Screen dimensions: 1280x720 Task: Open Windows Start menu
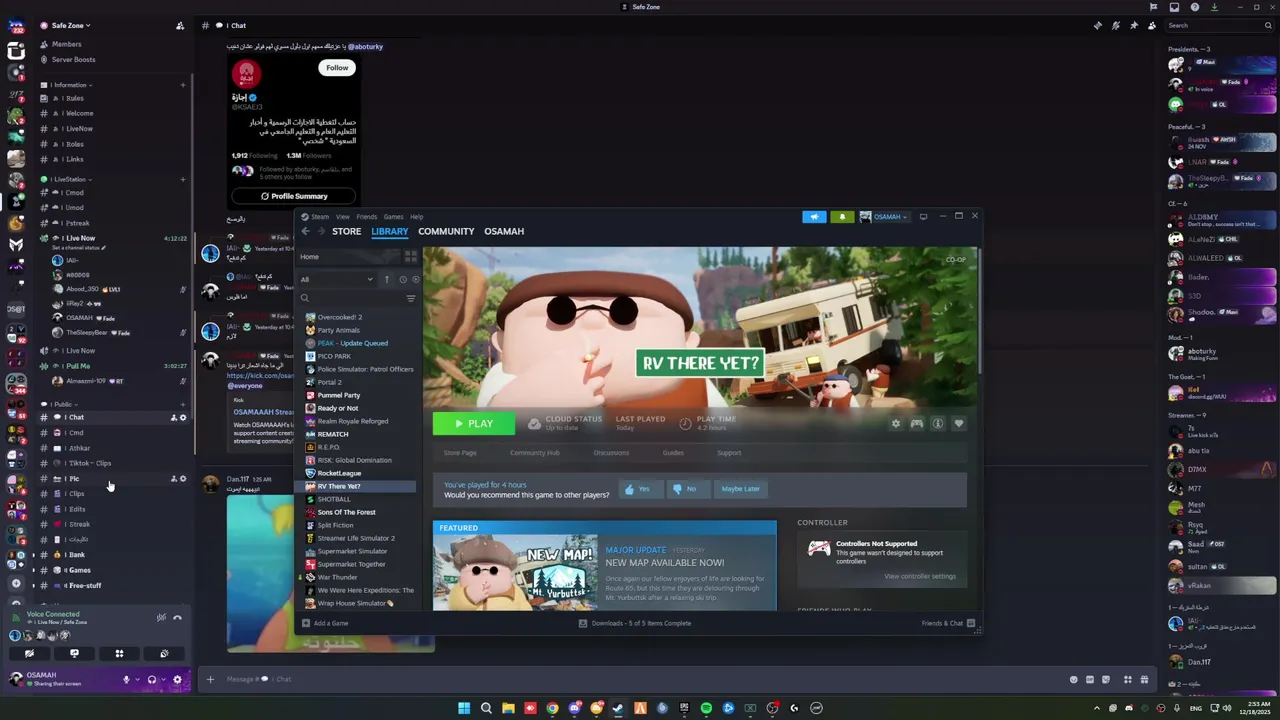point(464,708)
